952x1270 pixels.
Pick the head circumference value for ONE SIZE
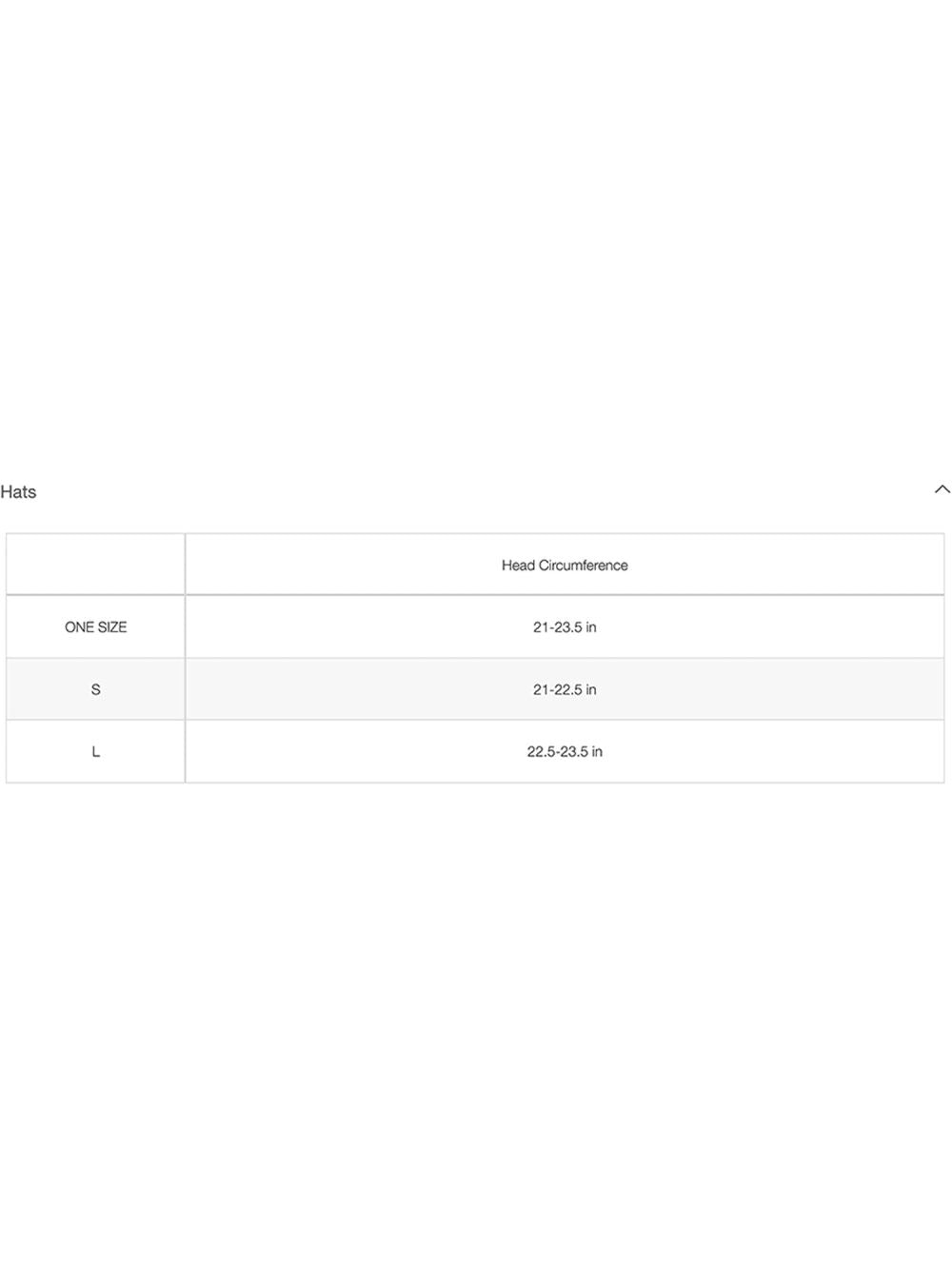pos(565,627)
